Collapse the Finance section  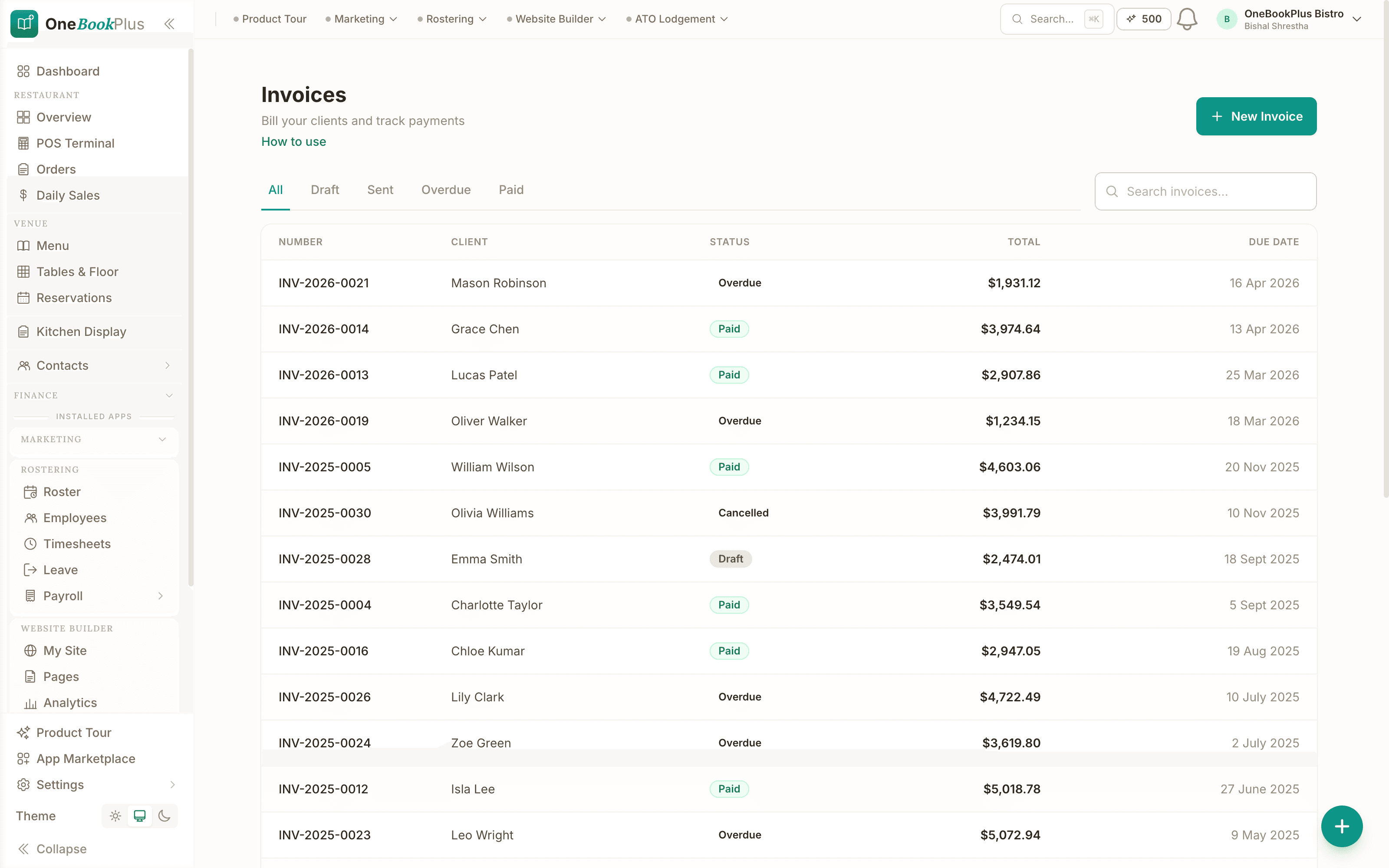(169, 395)
